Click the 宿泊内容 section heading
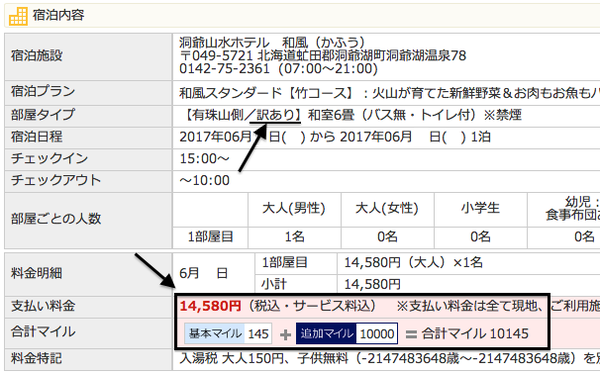The height and width of the screenshot is (373, 600). (59, 15)
